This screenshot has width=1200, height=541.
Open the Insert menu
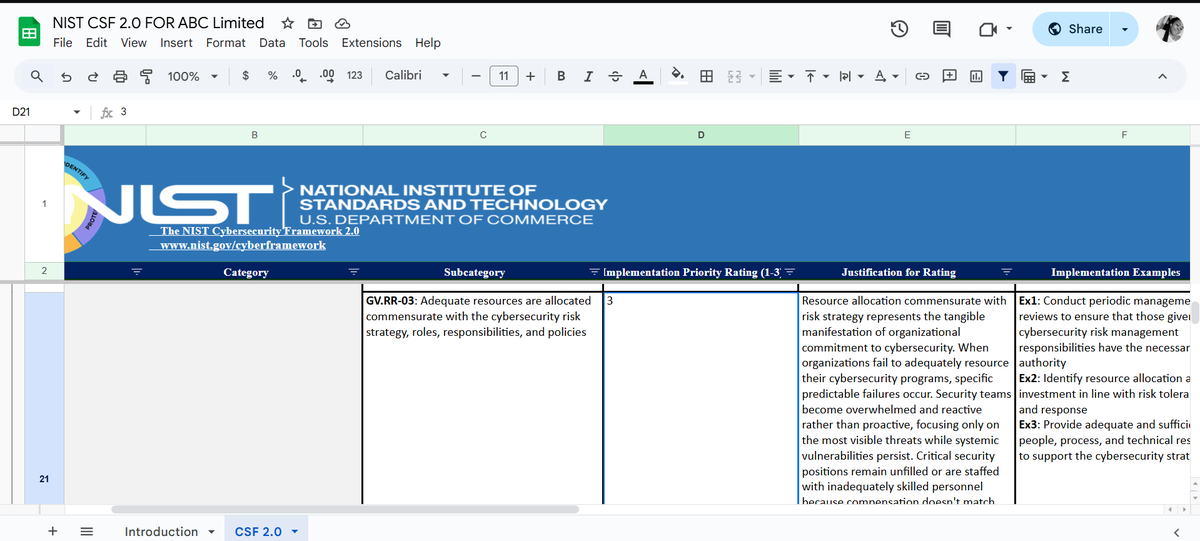(x=177, y=43)
